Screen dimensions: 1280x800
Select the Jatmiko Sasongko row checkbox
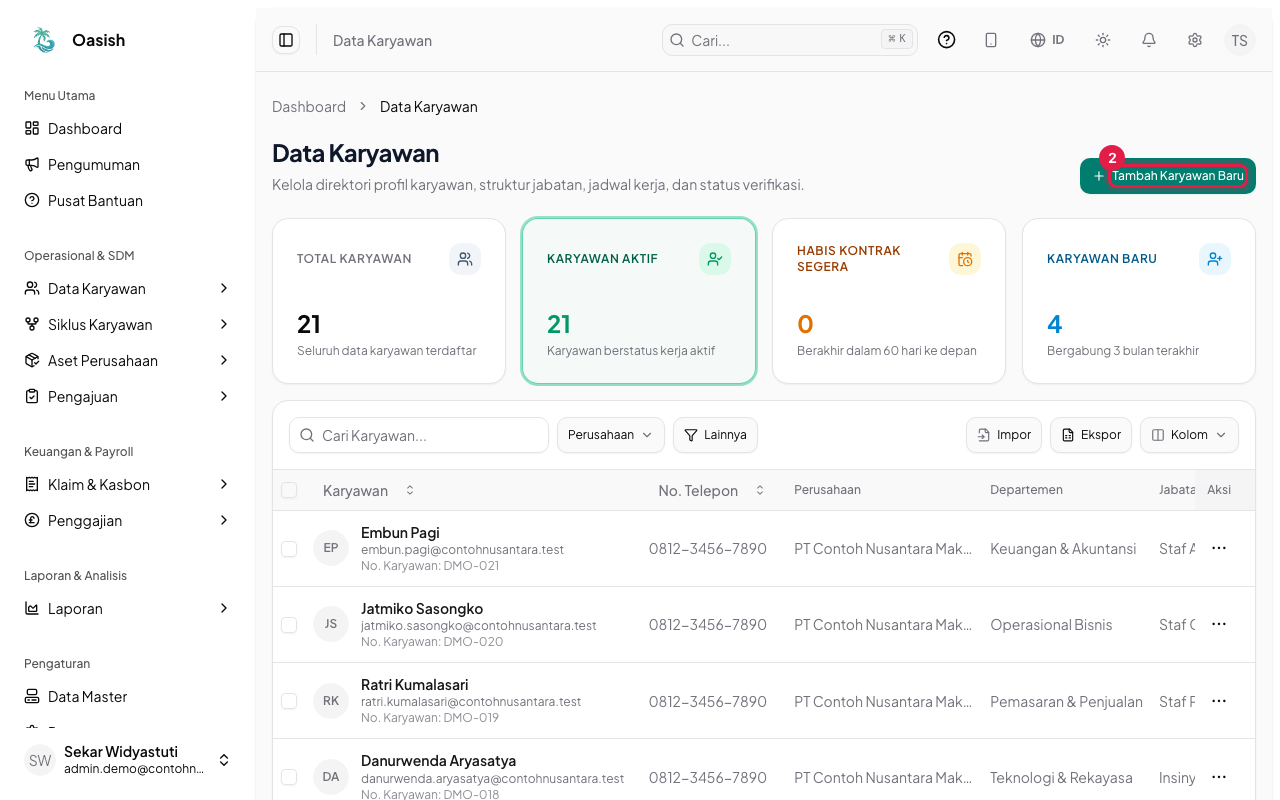(289, 625)
